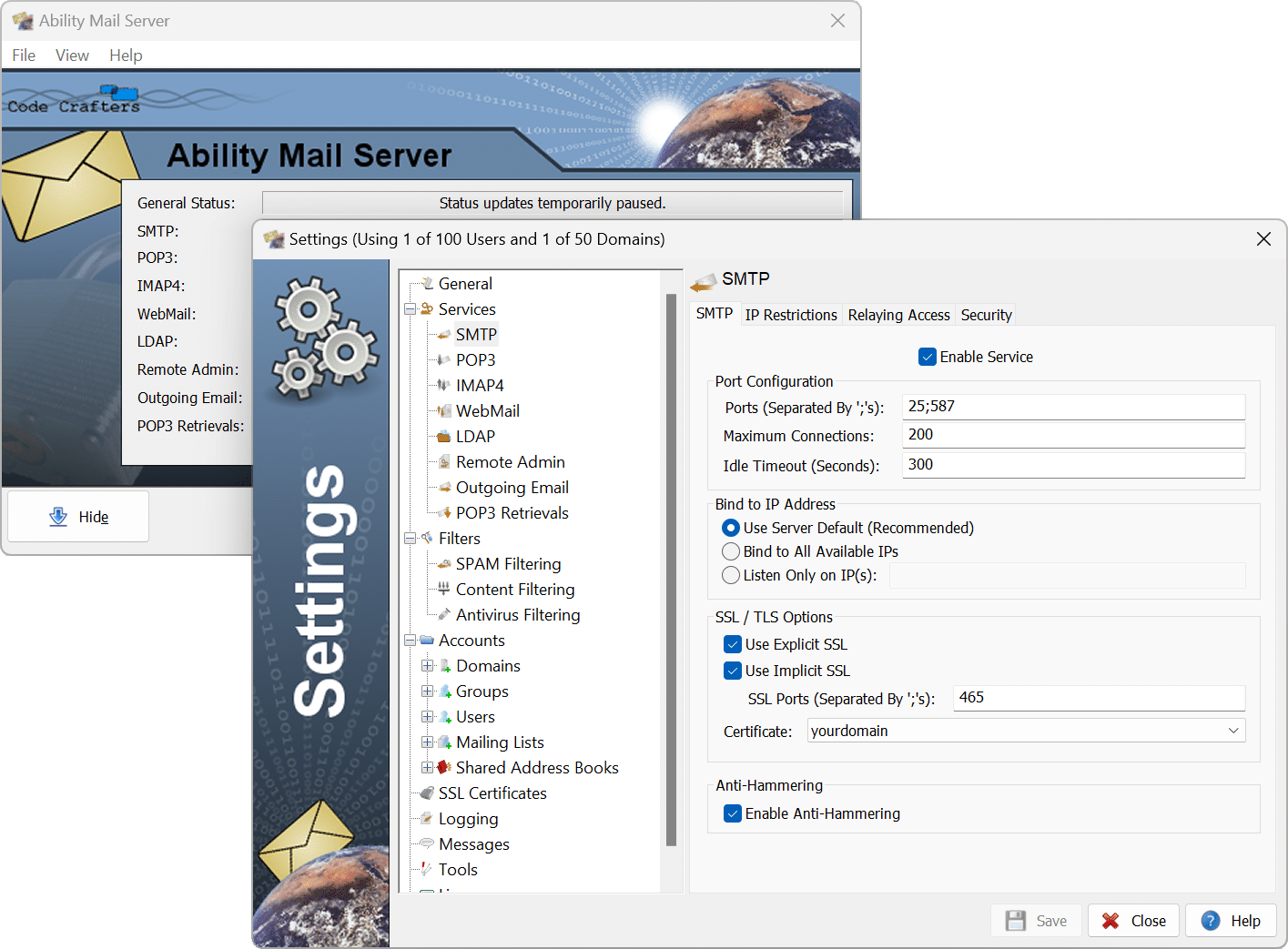Open SPAM Filtering settings

[x=508, y=563]
